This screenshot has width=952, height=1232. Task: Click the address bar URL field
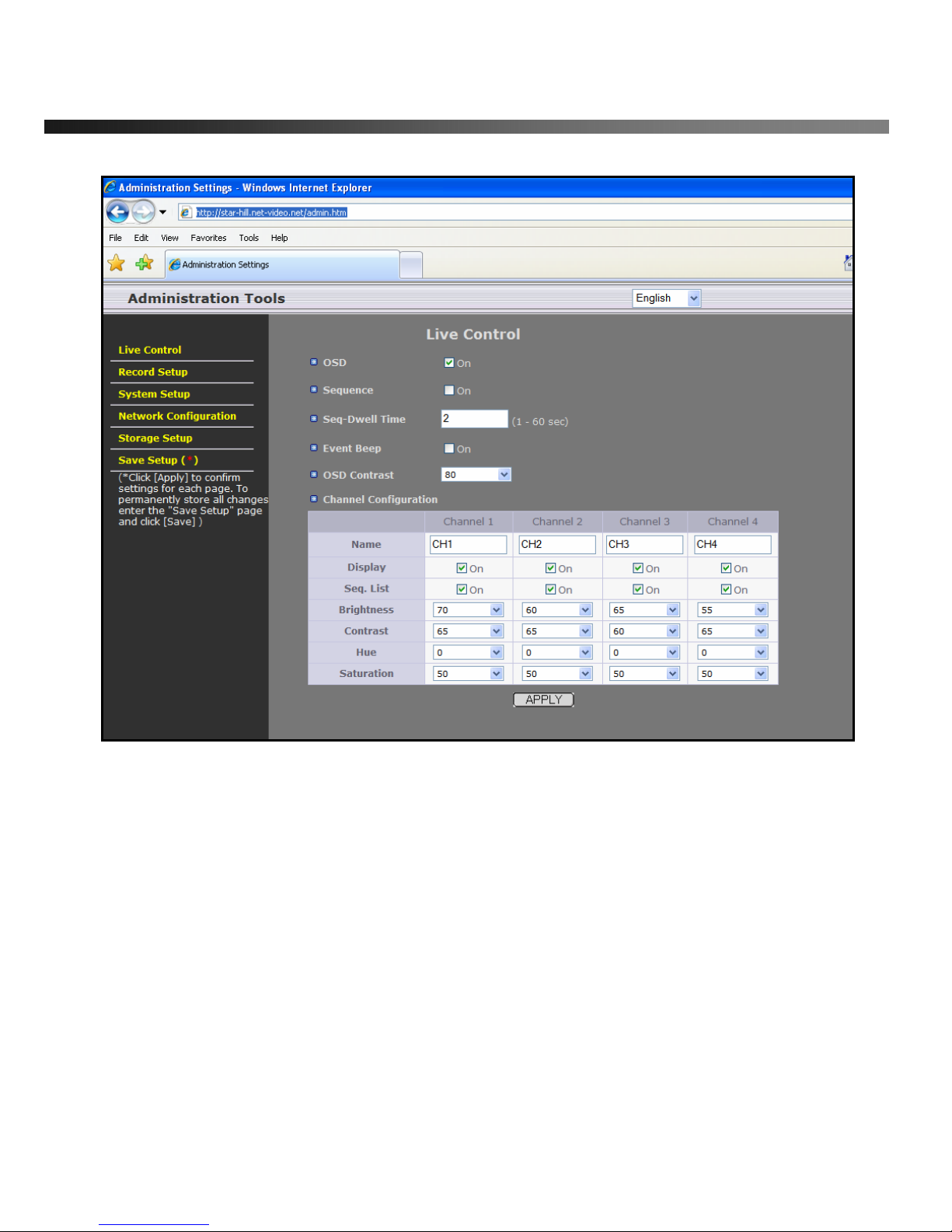coord(515,212)
